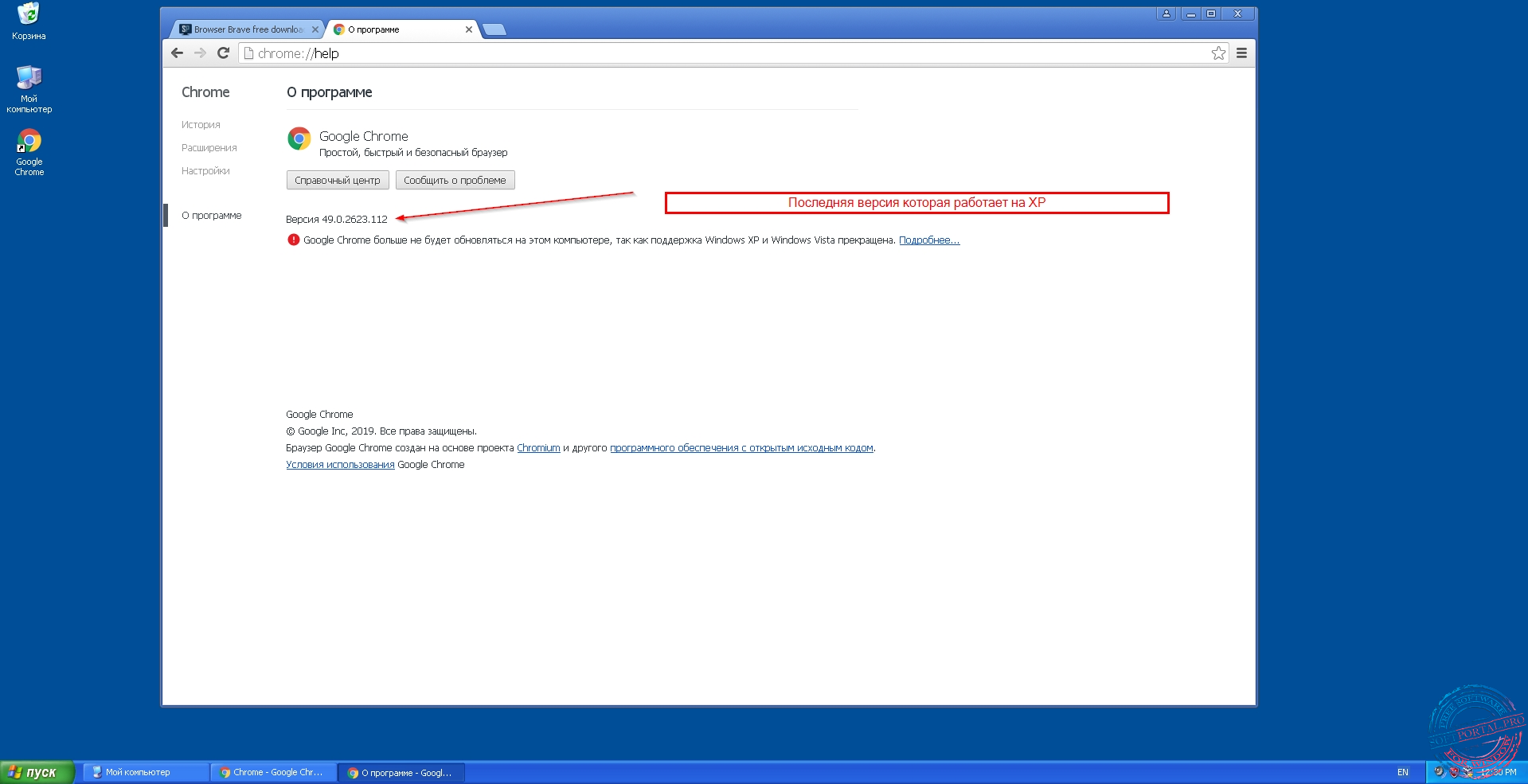Open the open source software link
This screenshot has height=784, width=1528.
[741, 448]
